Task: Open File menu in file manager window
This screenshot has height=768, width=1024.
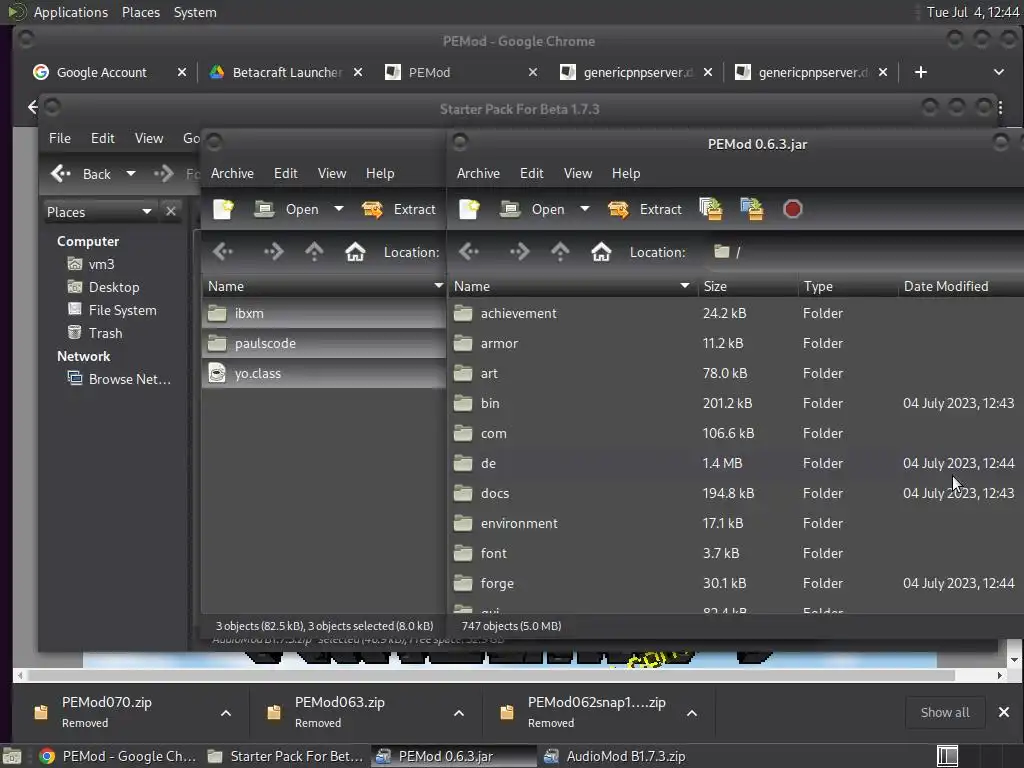Action: click(x=59, y=138)
